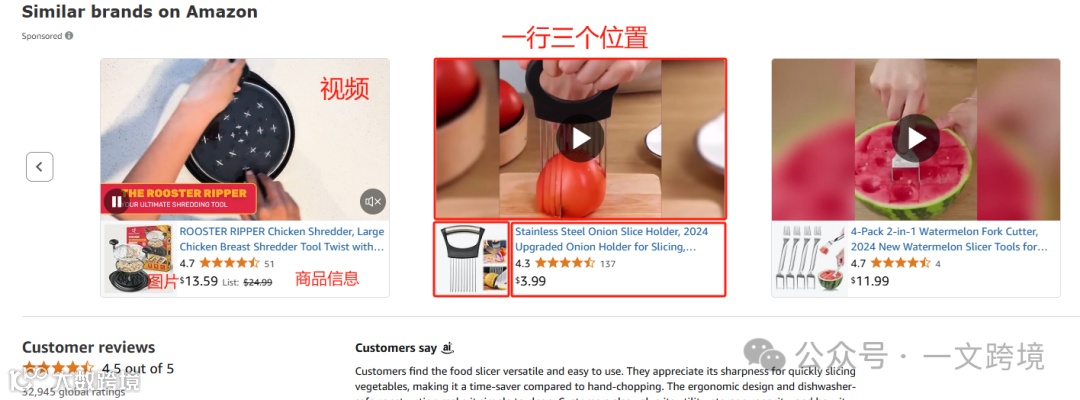Unmute the Rooster Ripper video
This screenshot has height=400, width=1080.
coord(373,201)
